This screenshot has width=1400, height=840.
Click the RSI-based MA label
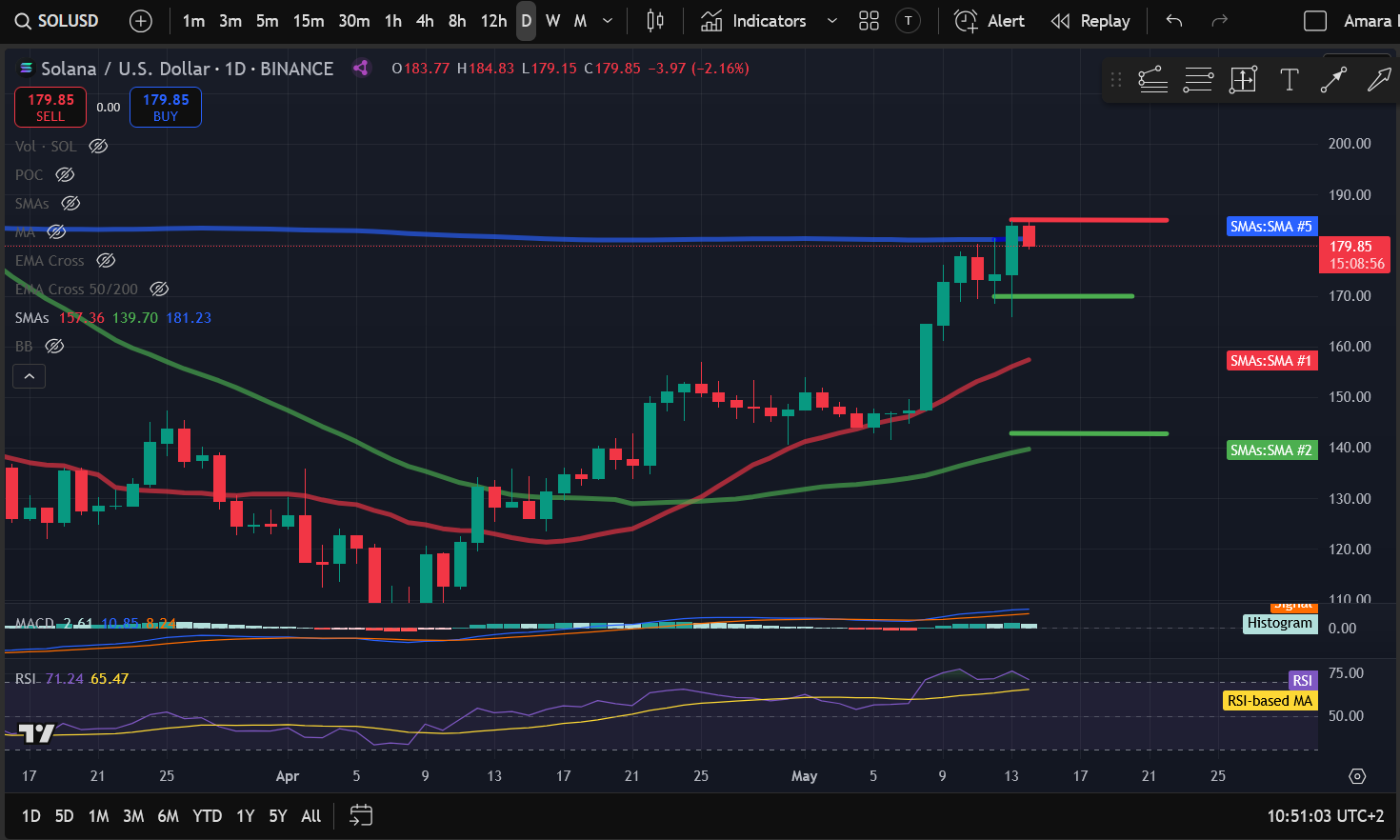point(1270,701)
